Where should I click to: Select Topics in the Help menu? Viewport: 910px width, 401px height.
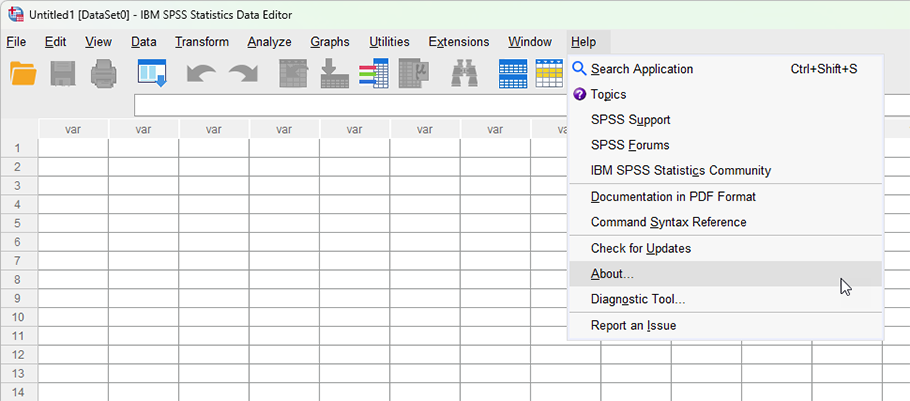click(x=725, y=94)
